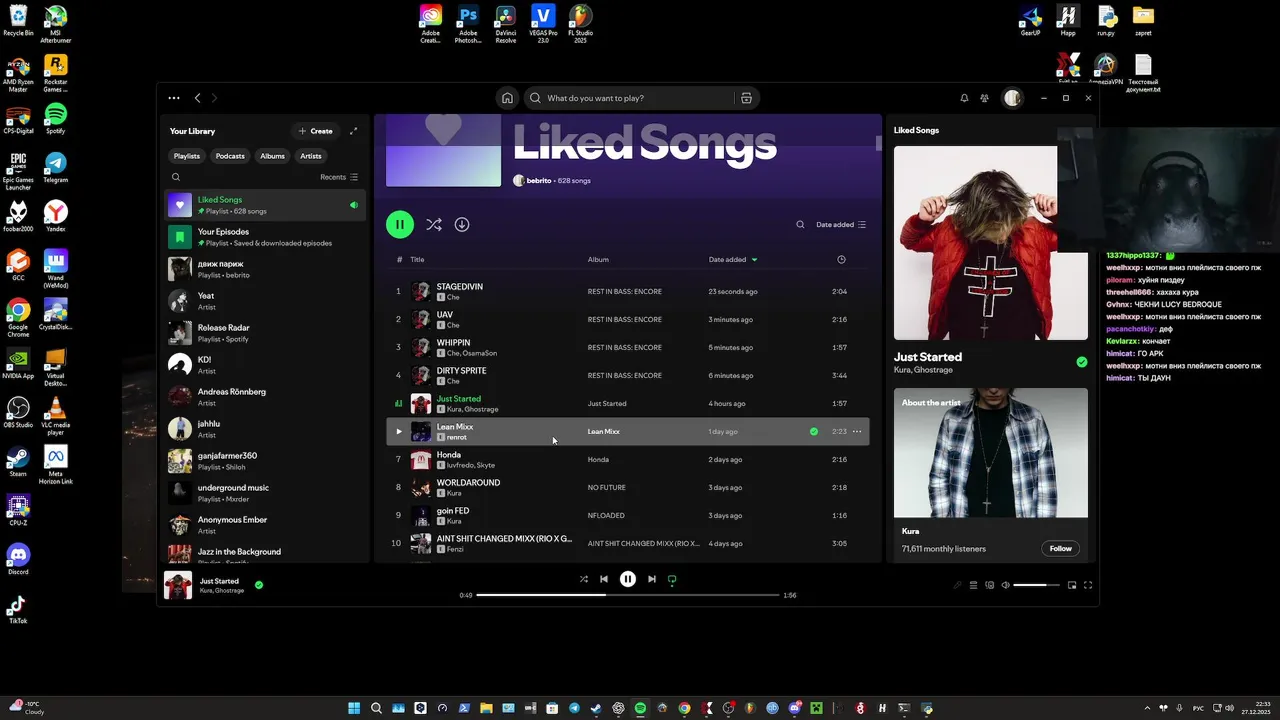The width and height of the screenshot is (1280, 720).
Task: Click the song progress bar
Action: click(x=628, y=595)
